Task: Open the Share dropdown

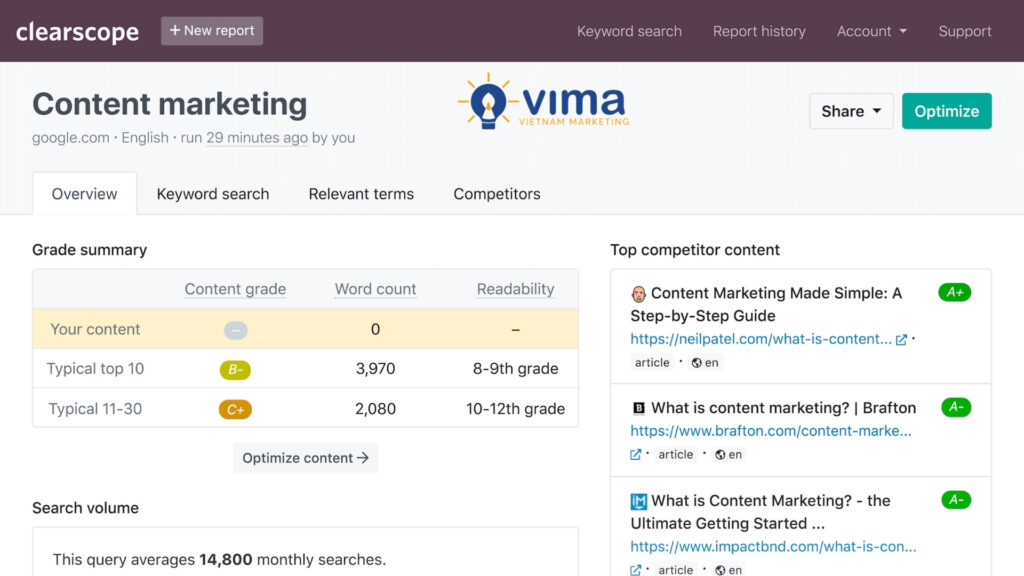Action: [x=851, y=111]
